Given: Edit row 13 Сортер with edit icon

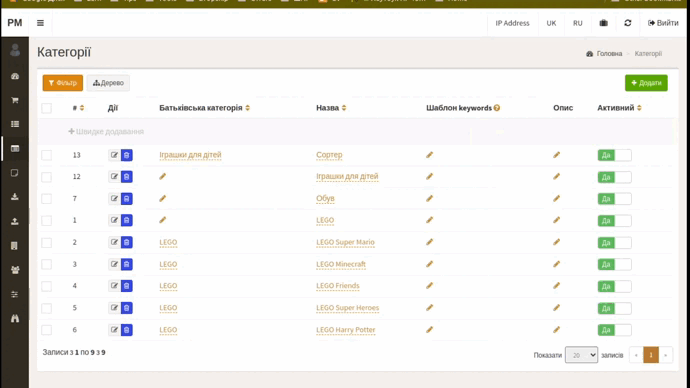Looking at the screenshot, I should pyautogui.click(x=114, y=155).
